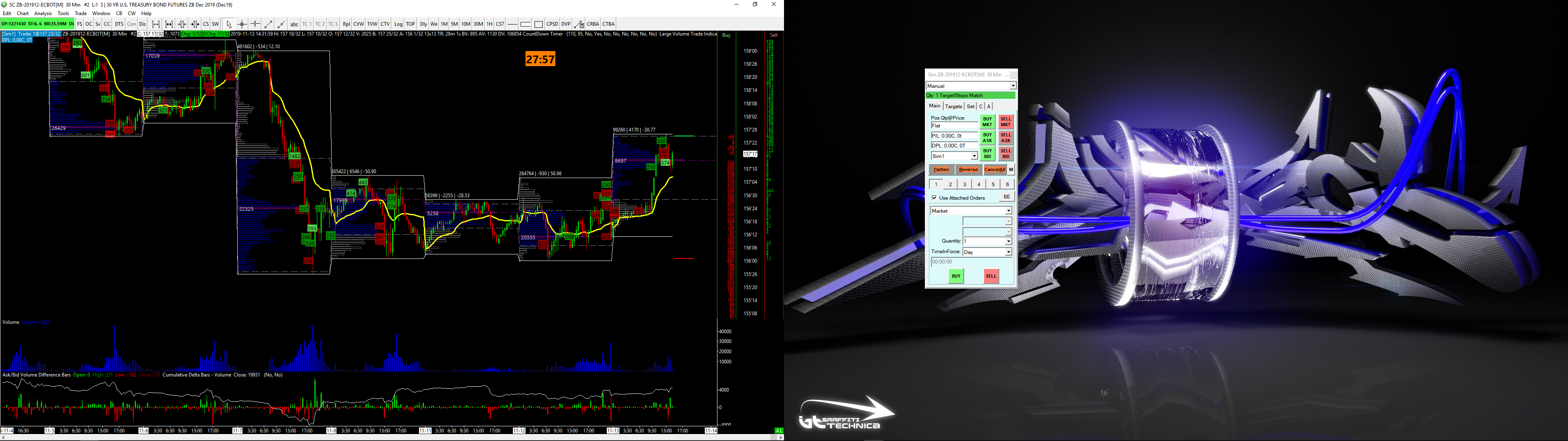Click the green BUY MKT button
The height and width of the screenshot is (441, 1568).
[987, 121]
